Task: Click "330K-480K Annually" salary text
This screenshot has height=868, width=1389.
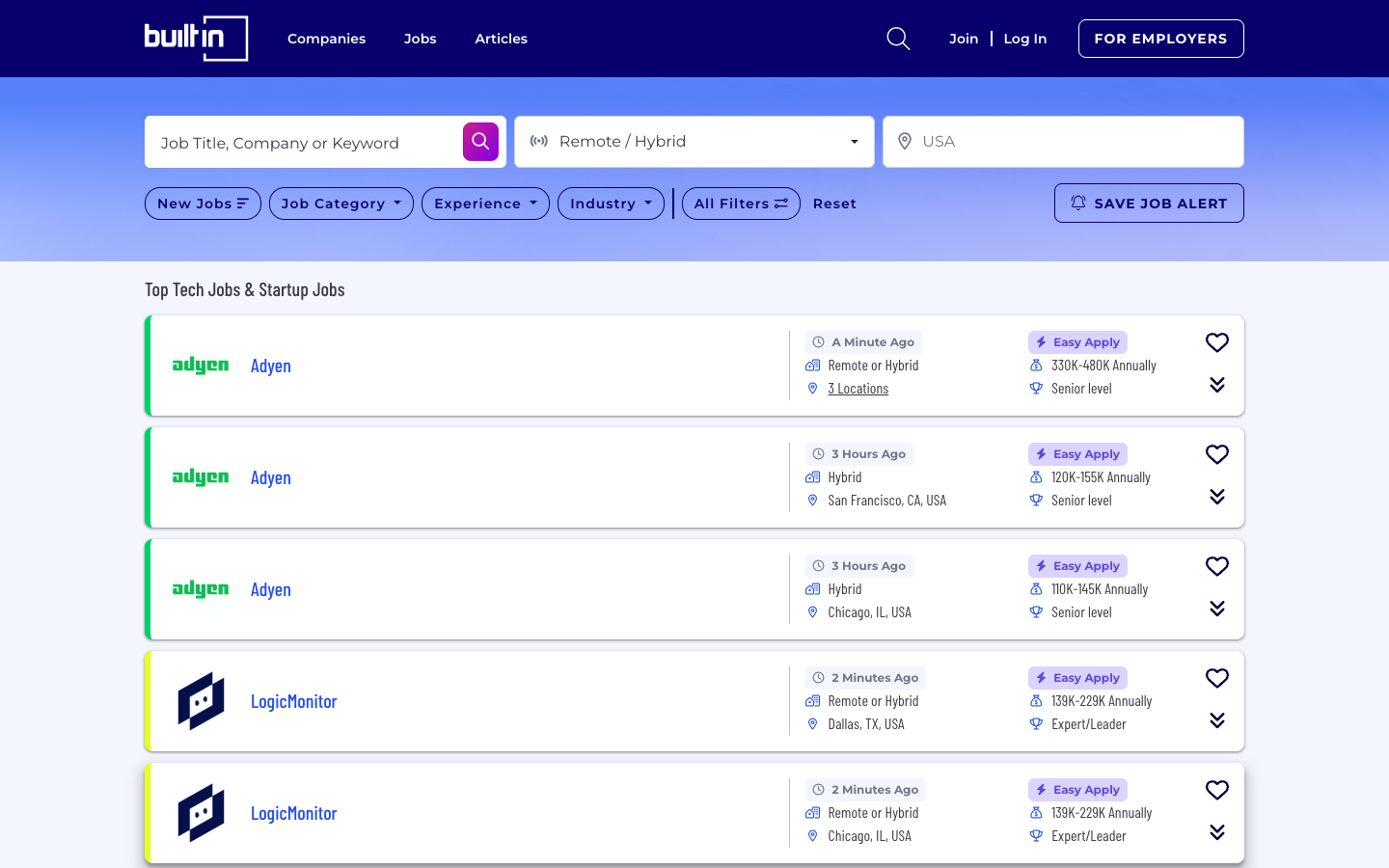Action: point(1103,366)
